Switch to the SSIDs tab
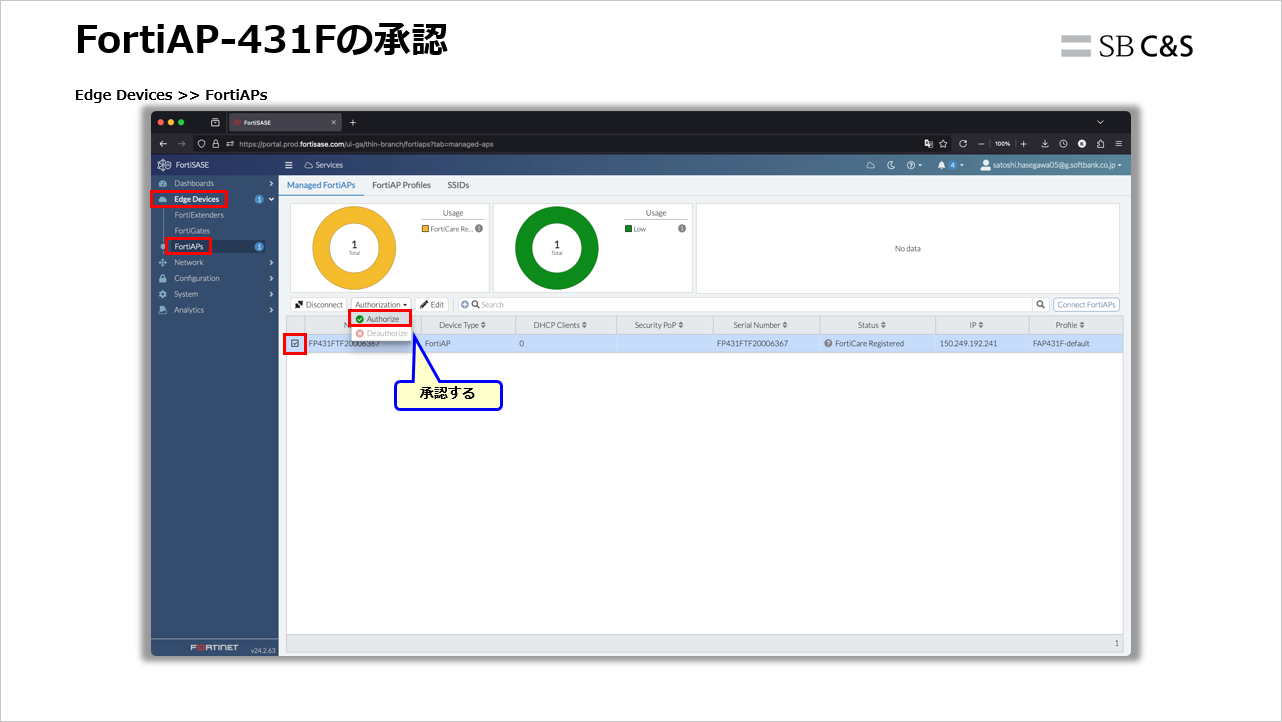 (x=458, y=185)
